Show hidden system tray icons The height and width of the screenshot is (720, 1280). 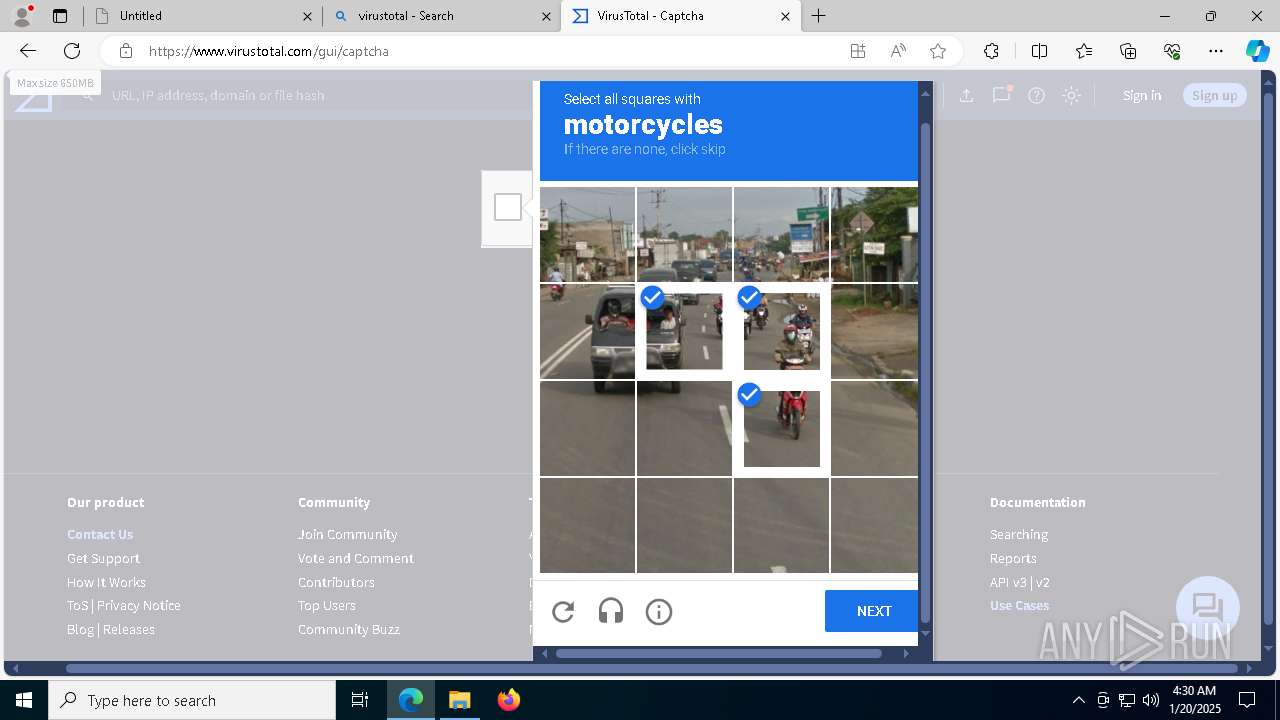(x=1078, y=700)
